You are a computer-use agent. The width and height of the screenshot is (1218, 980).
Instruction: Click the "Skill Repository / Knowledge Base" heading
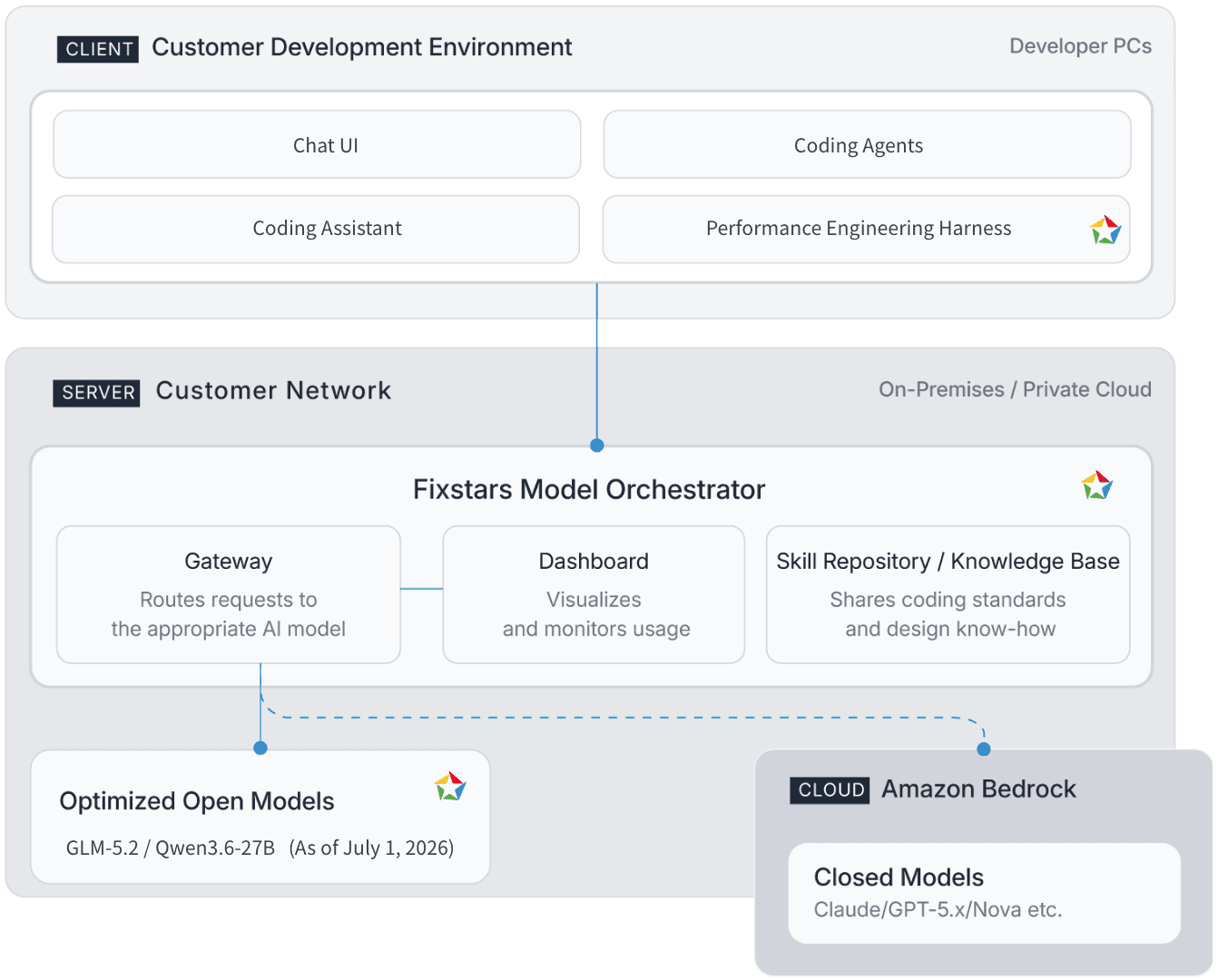(948, 562)
